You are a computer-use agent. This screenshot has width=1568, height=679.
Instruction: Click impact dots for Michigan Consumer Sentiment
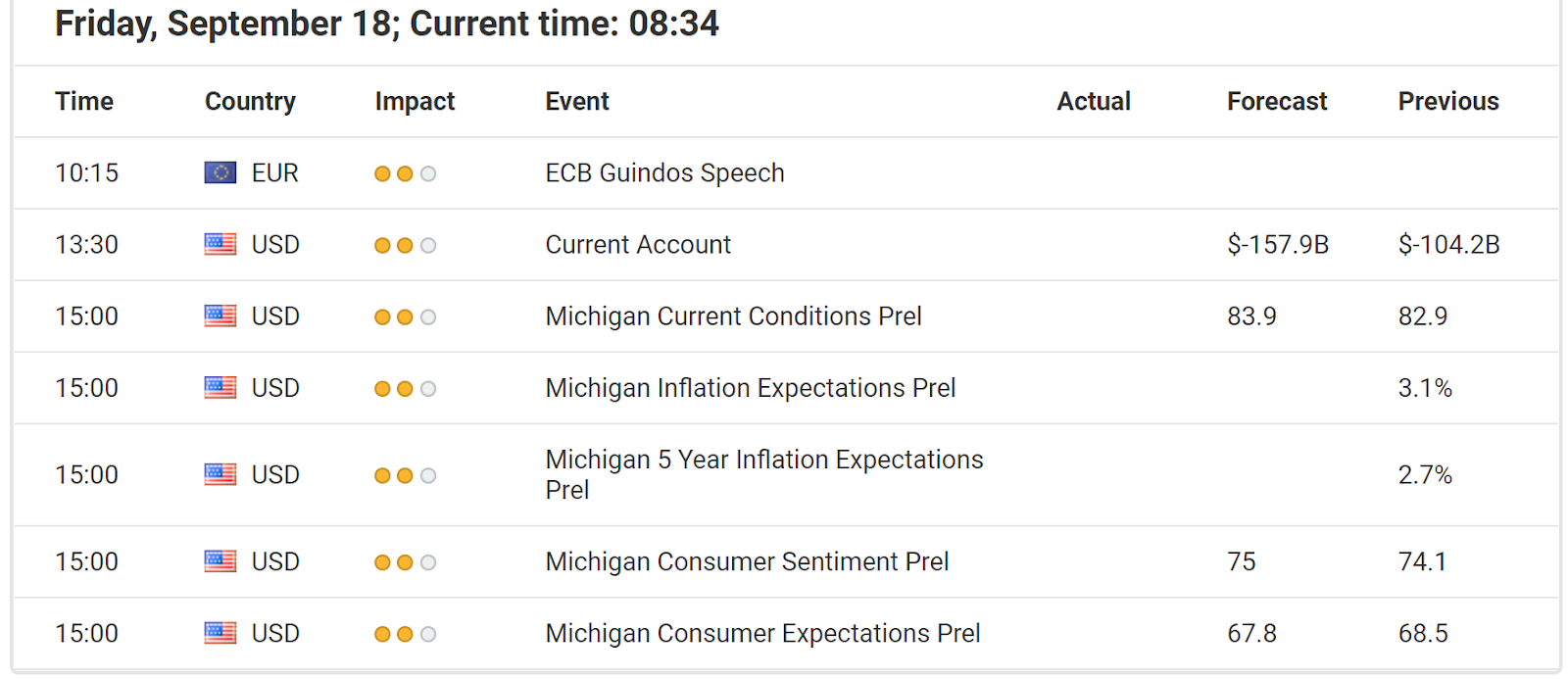point(405,562)
